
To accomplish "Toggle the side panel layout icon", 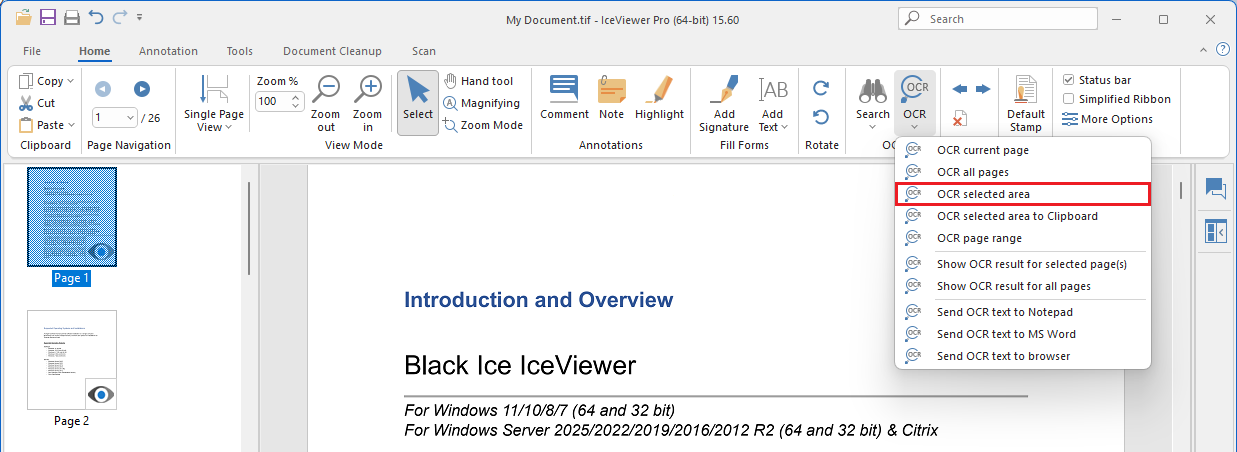I will [1215, 231].
